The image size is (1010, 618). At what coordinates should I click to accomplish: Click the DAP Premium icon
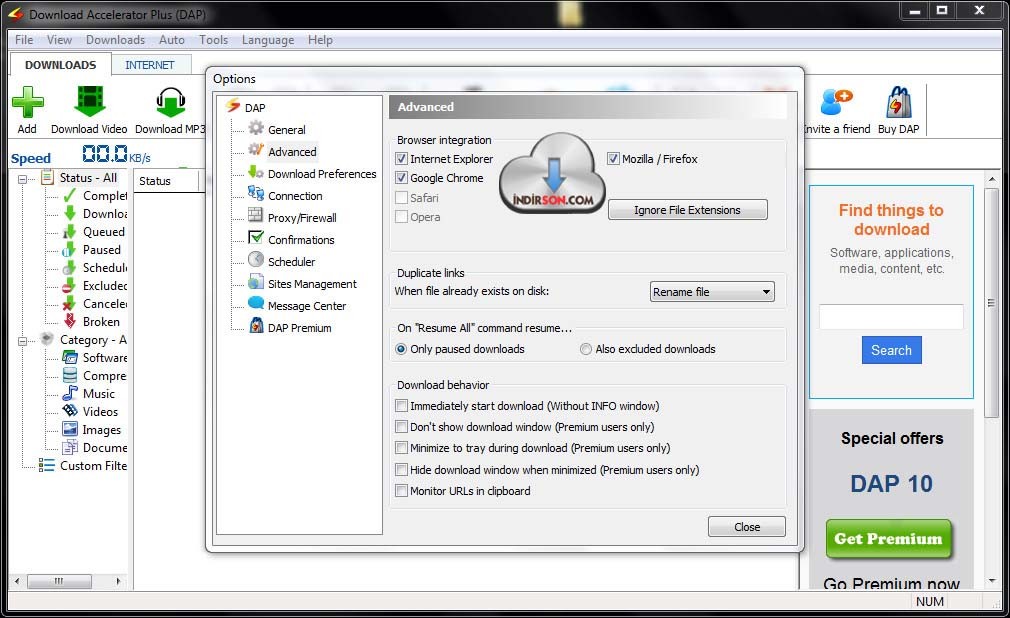point(256,325)
